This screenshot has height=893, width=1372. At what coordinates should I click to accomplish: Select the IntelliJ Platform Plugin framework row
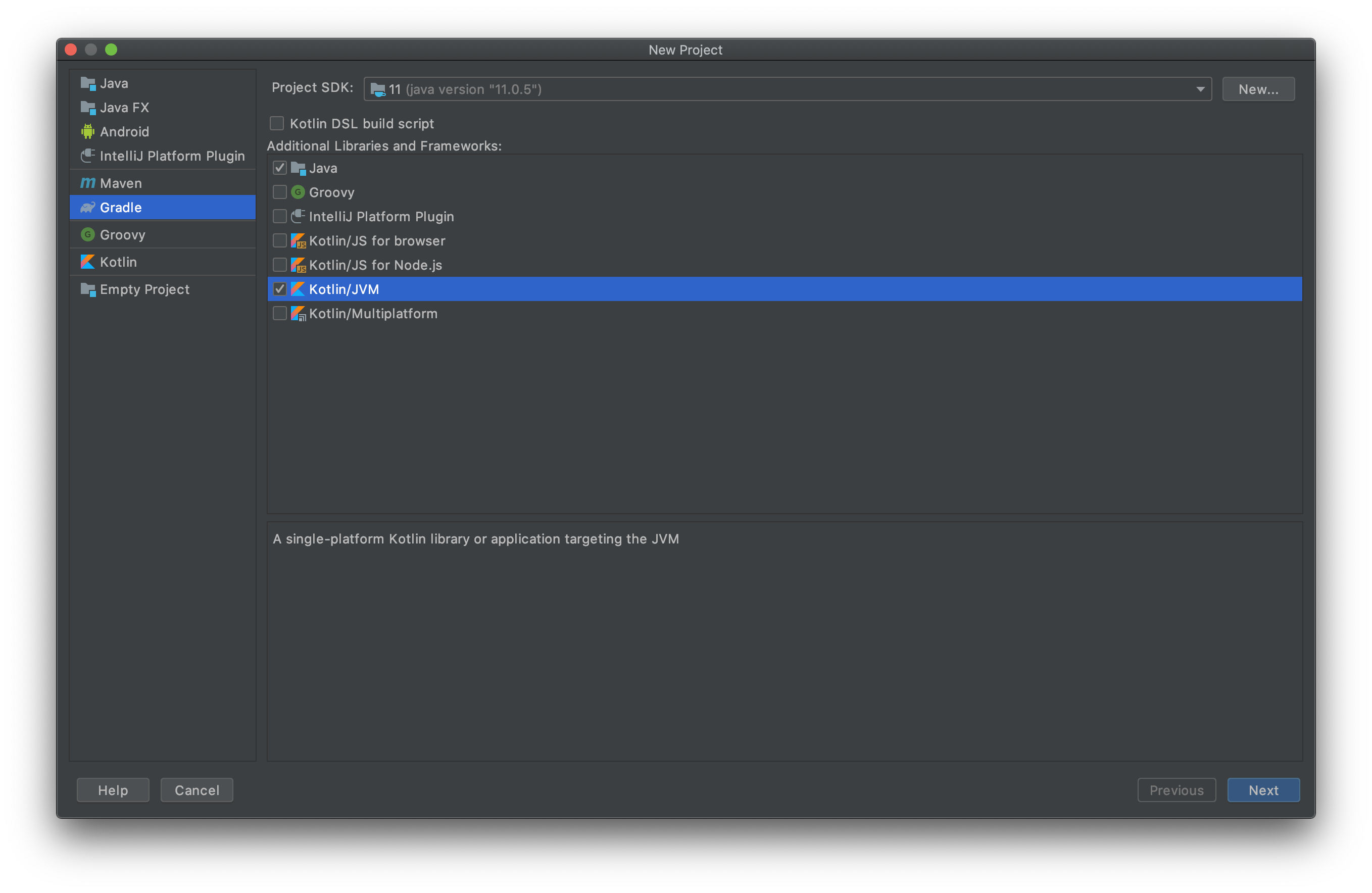point(381,217)
